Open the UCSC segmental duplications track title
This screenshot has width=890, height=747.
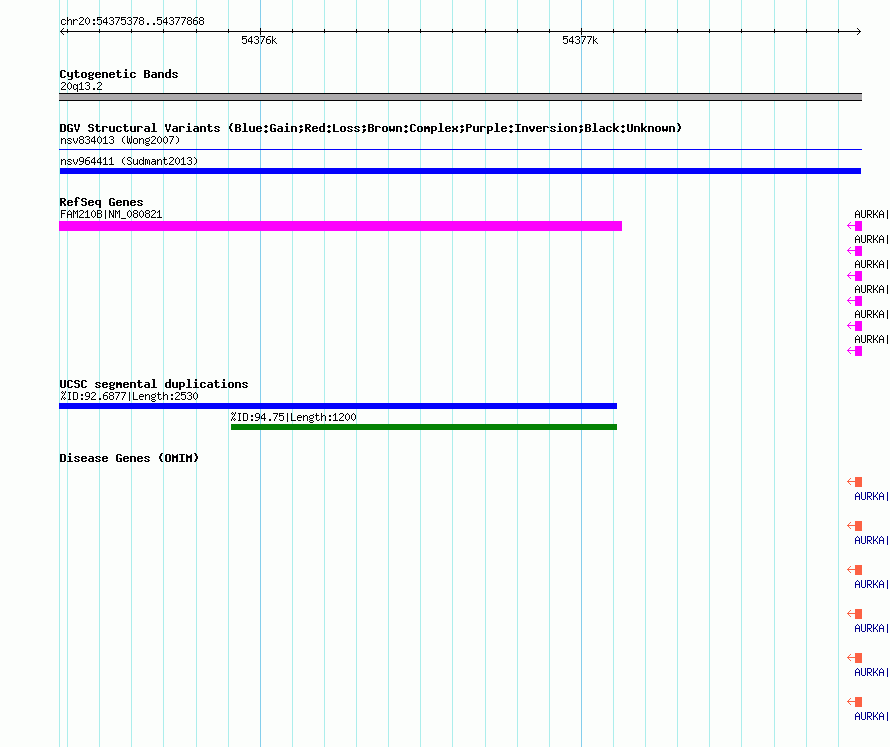tap(154, 384)
